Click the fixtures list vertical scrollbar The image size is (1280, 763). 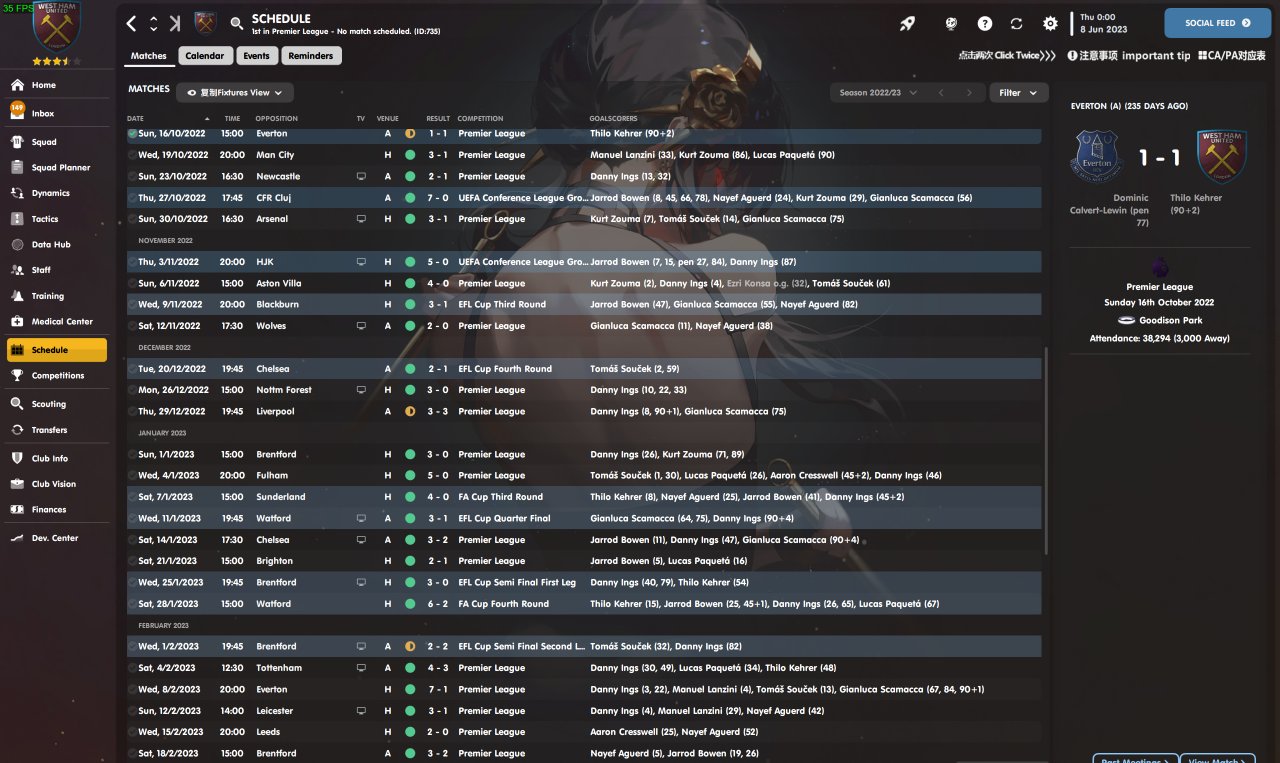pos(1046,450)
